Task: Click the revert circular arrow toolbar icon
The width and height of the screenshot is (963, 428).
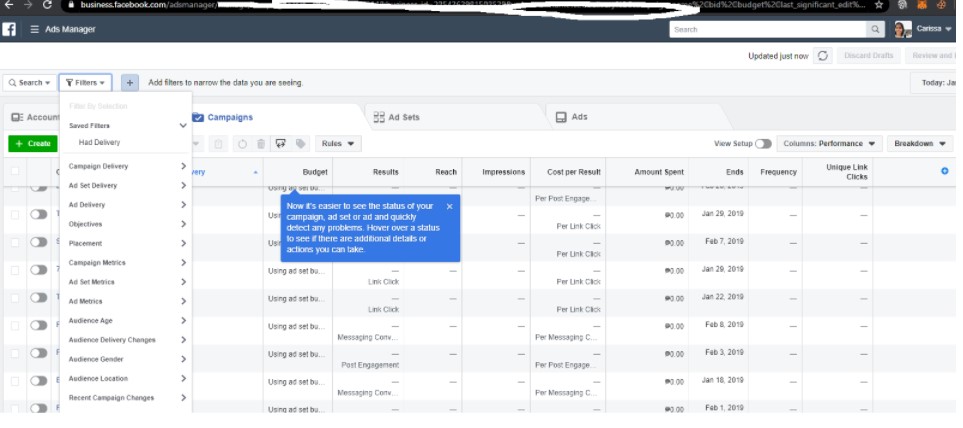Action: click(x=242, y=144)
